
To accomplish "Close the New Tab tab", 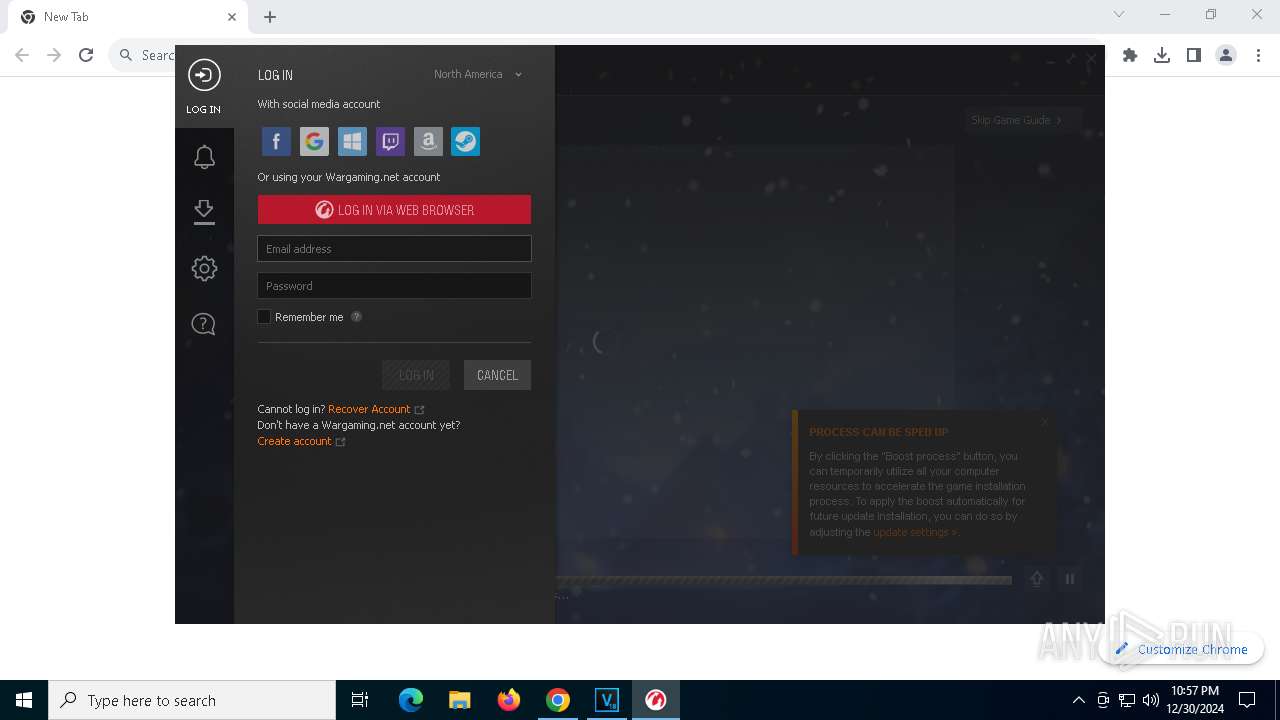I will tap(232, 17).
